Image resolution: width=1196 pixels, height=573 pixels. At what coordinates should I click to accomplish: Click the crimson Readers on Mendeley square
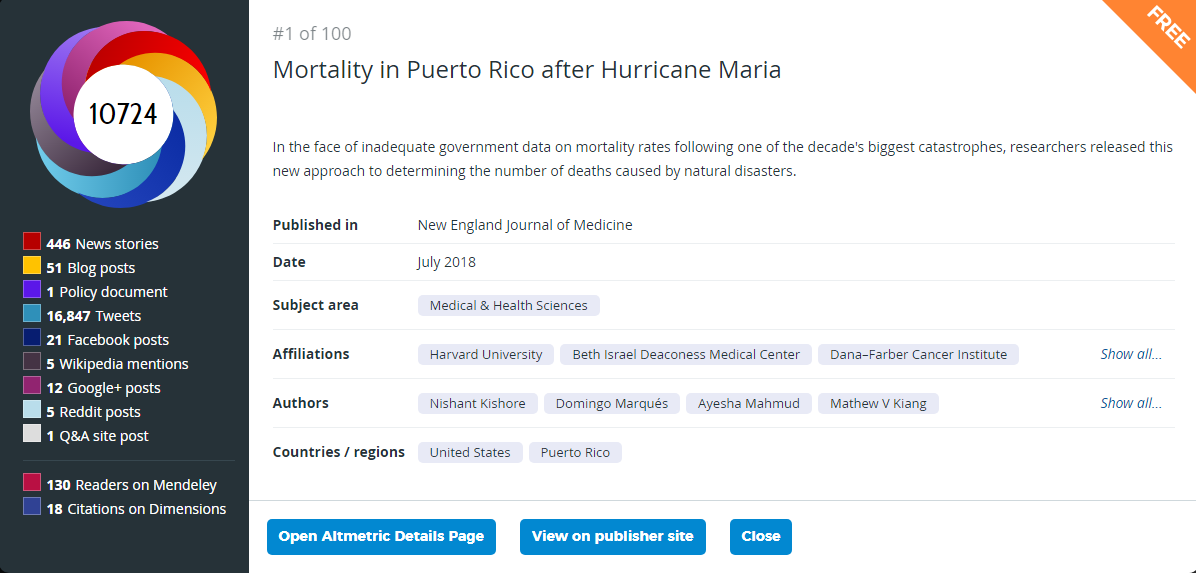31,482
